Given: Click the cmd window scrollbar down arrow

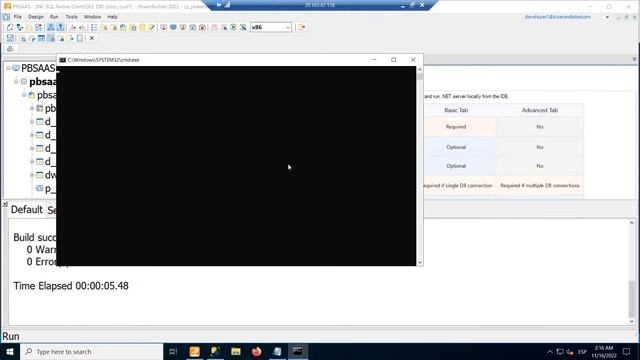Looking at the screenshot, I should [x=420, y=262].
